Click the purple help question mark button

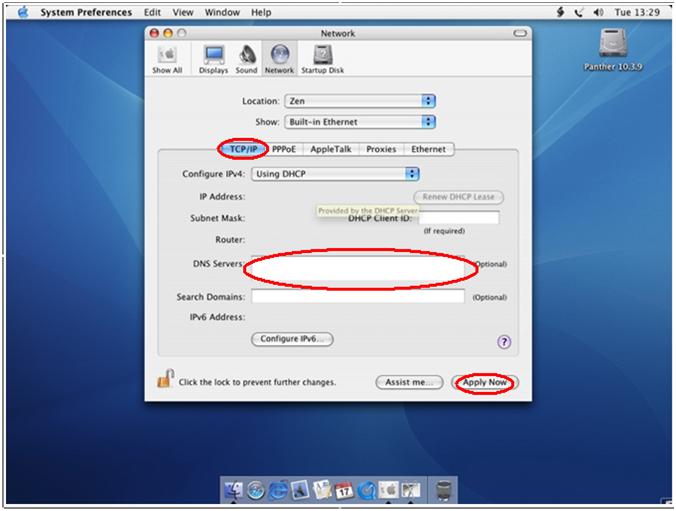tap(504, 341)
